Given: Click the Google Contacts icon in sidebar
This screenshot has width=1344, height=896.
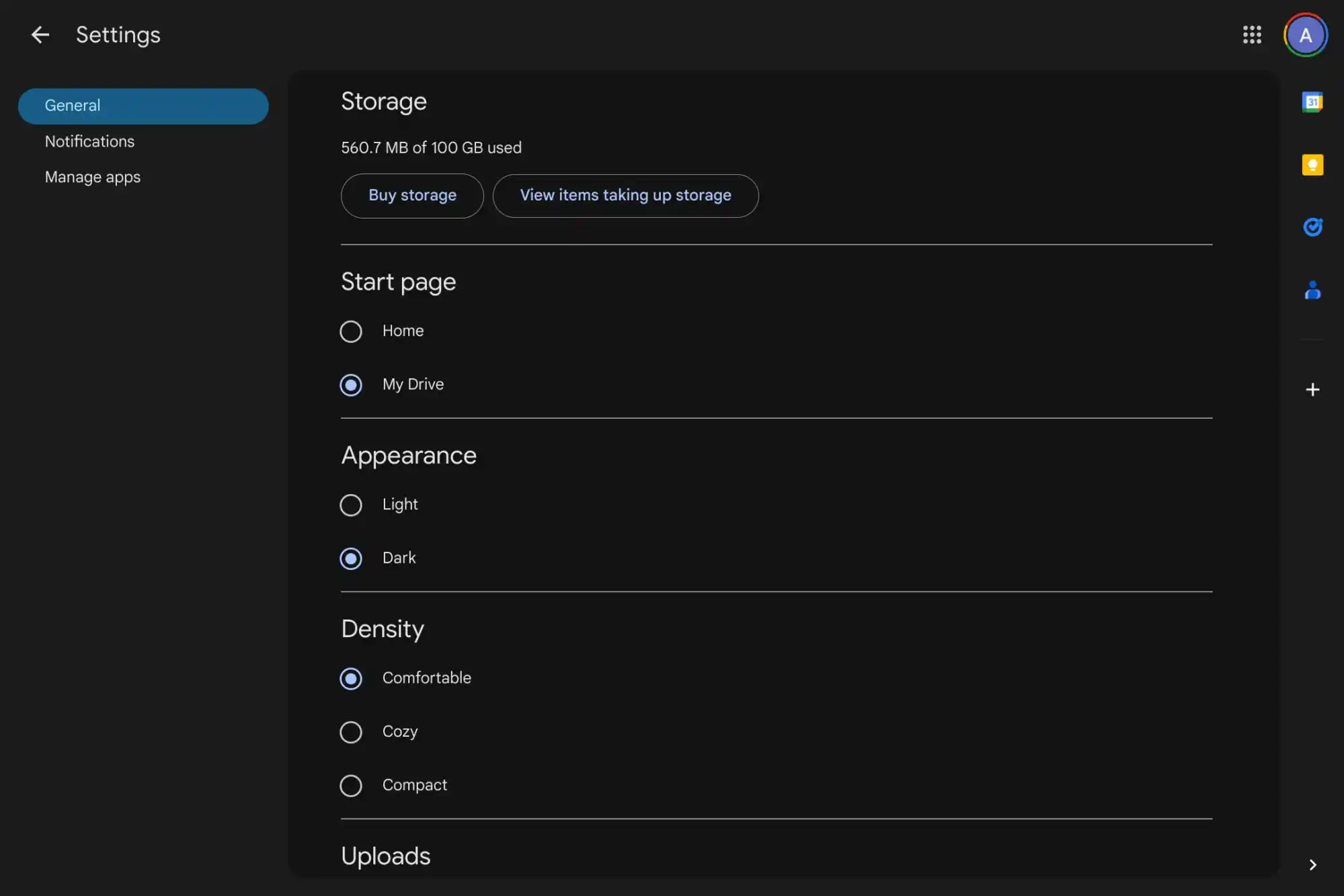Looking at the screenshot, I should coord(1313,290).
